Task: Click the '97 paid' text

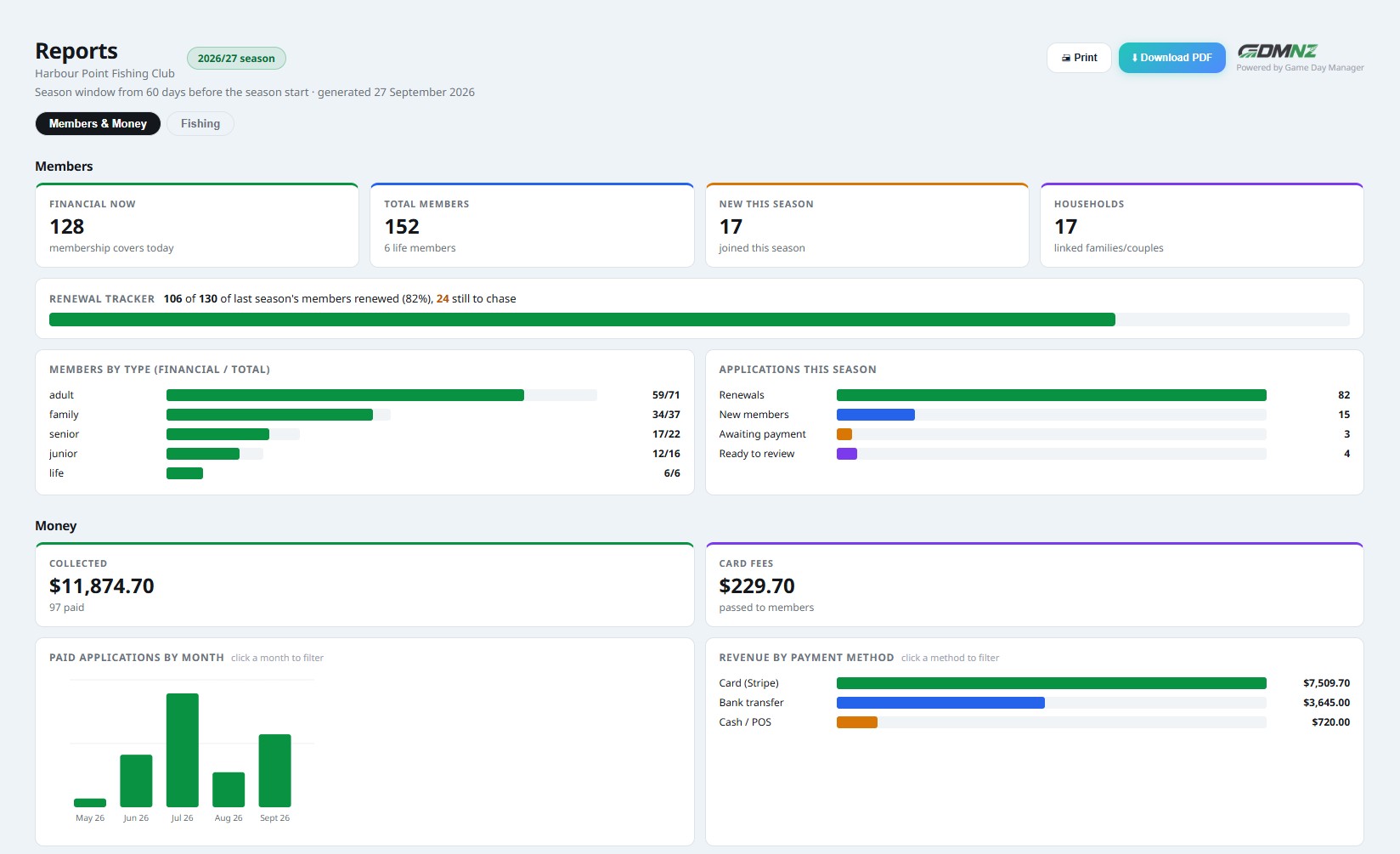Action: tap(67, 608)
